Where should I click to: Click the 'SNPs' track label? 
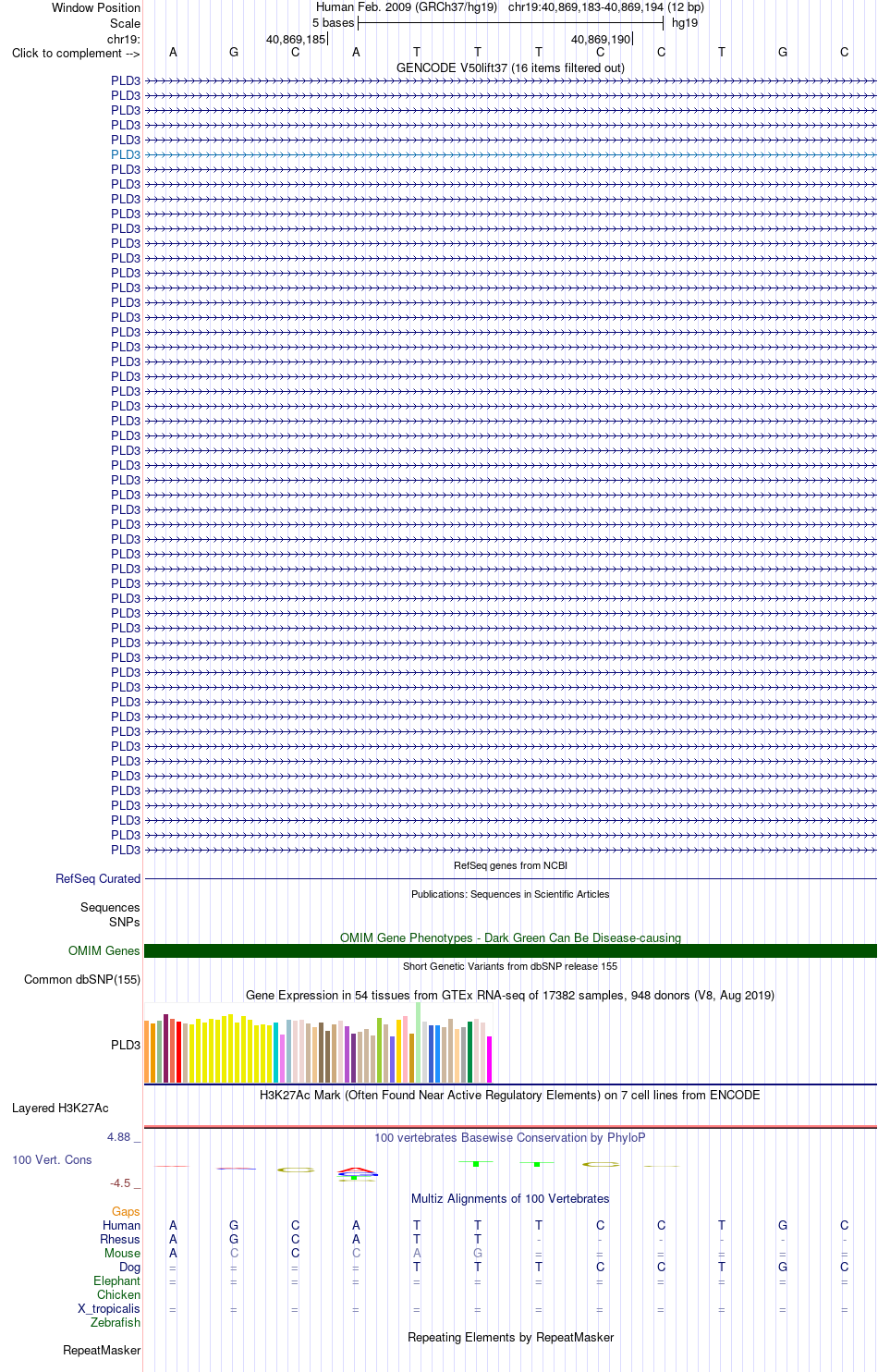125,922
